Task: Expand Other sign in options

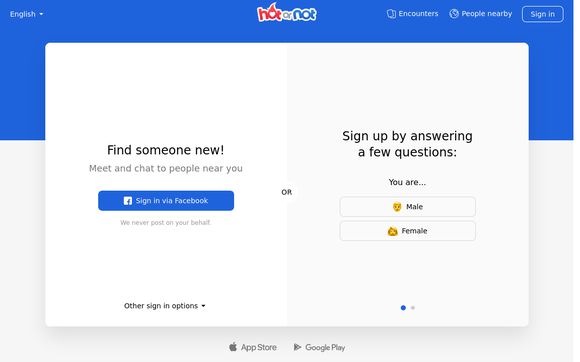Action: [x=165, y=306]
